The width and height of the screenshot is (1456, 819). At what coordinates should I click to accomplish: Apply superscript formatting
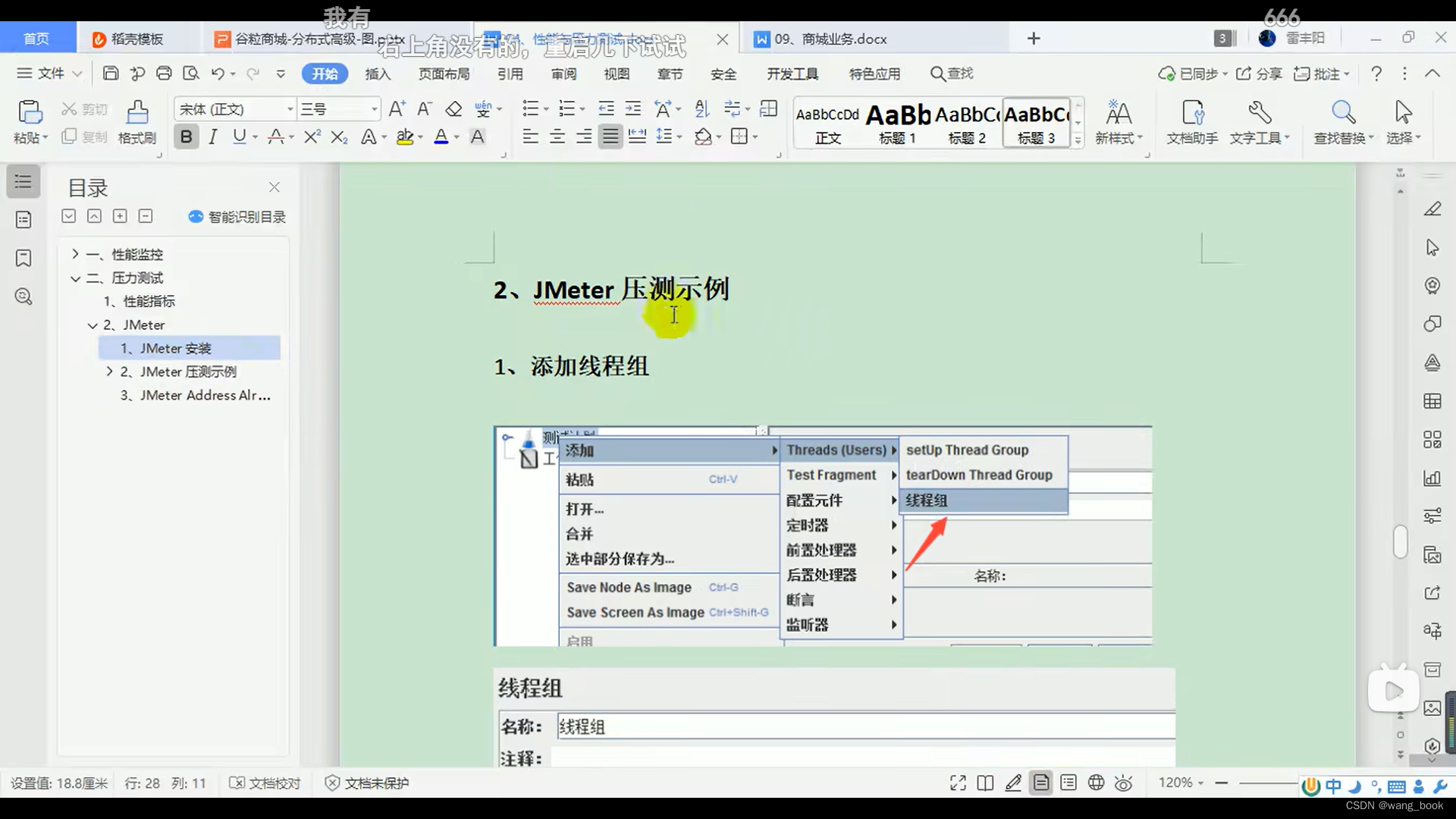[312, 136]
